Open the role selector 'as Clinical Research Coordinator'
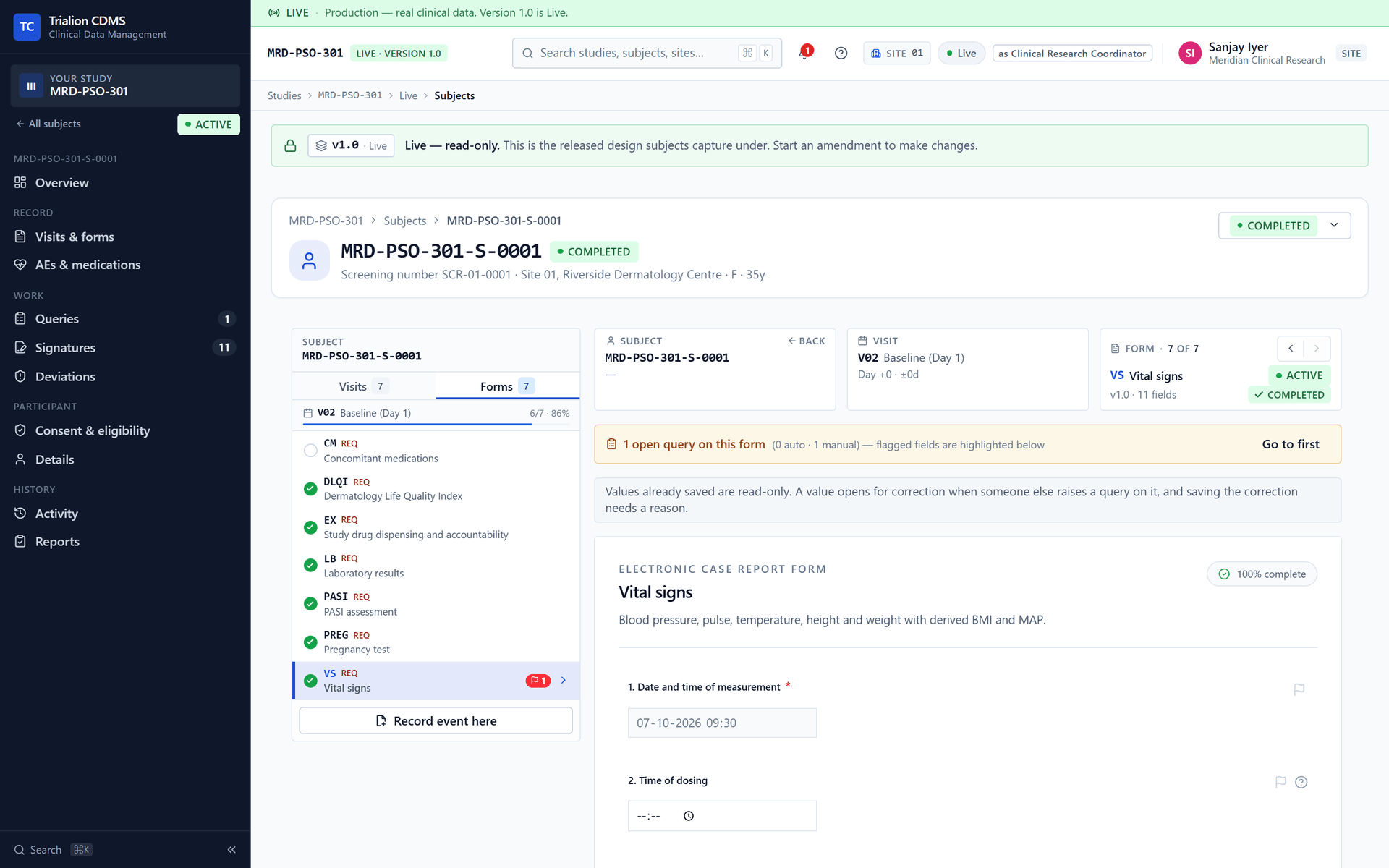 pyautogui.click(x=1072, y=54)
